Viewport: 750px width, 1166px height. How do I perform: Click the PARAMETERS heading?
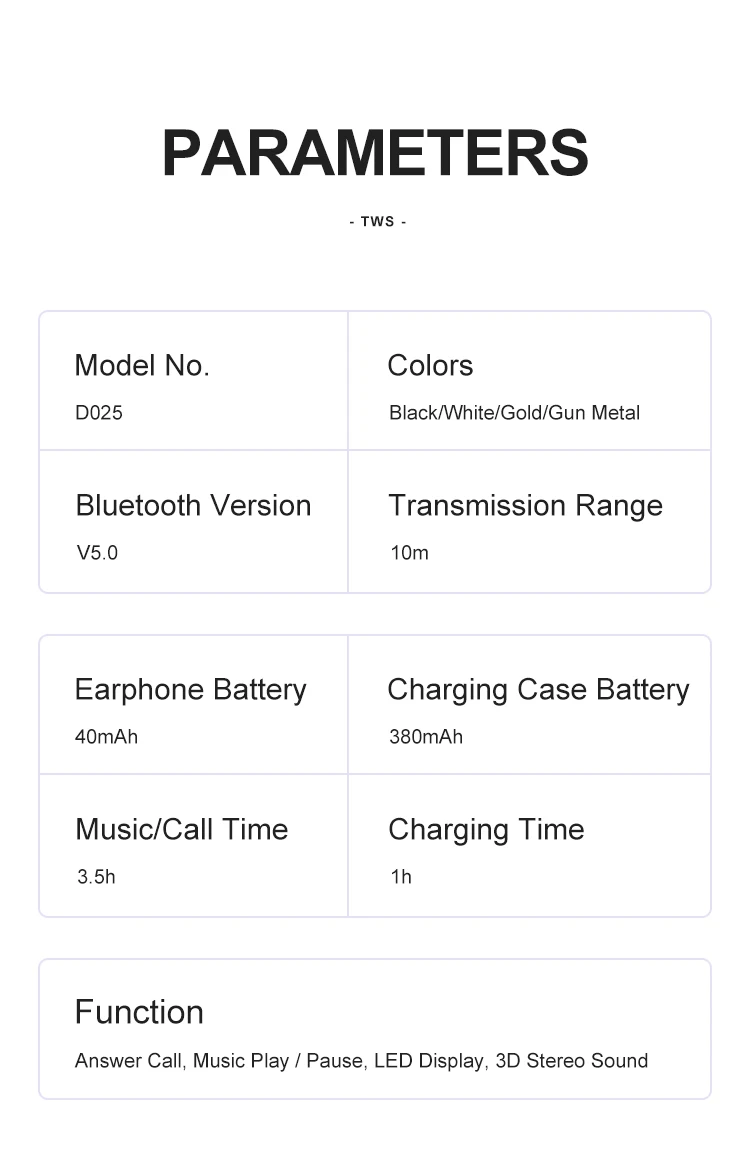point(375,153)
